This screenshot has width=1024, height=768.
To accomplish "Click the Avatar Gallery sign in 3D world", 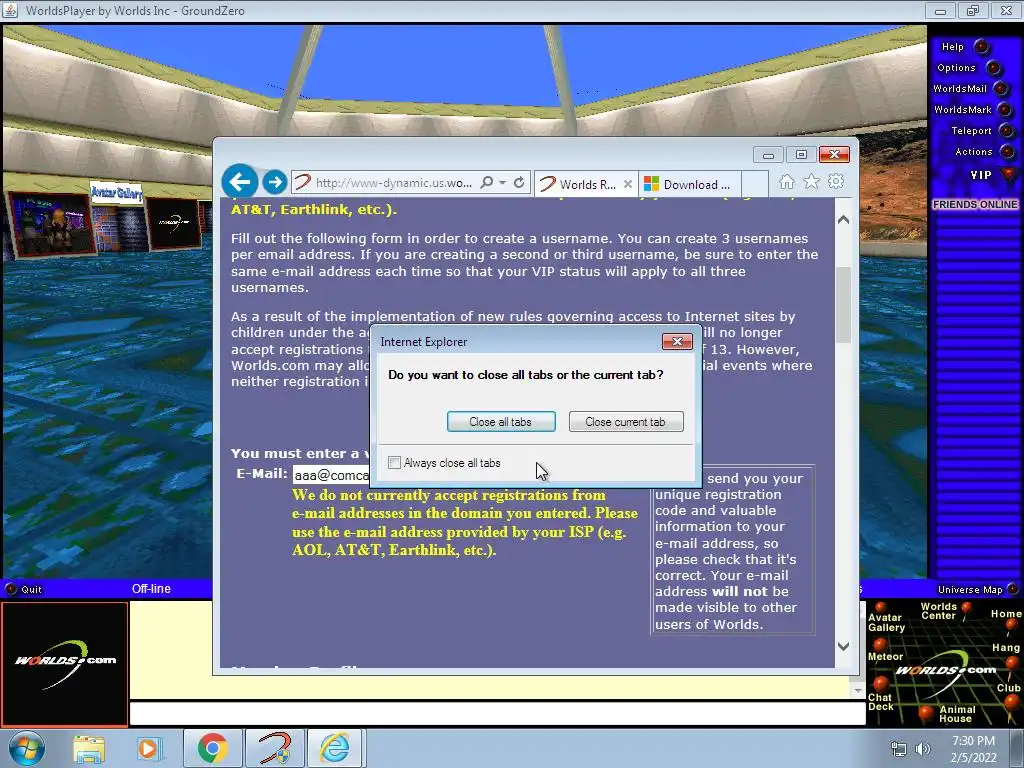I will [x=116, y=193].
